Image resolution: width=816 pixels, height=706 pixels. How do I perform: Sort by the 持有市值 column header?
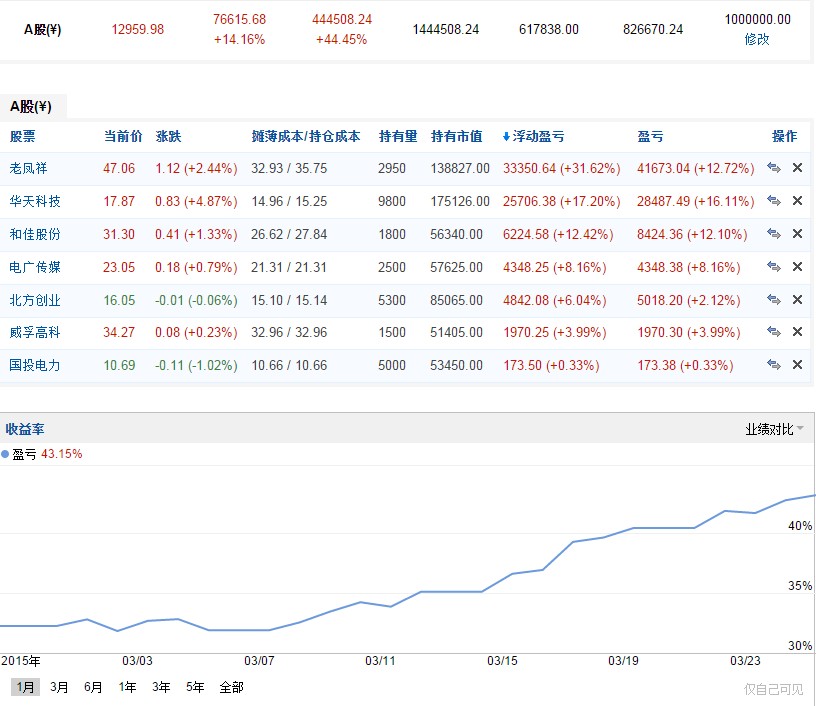click(x=456, y=136)
